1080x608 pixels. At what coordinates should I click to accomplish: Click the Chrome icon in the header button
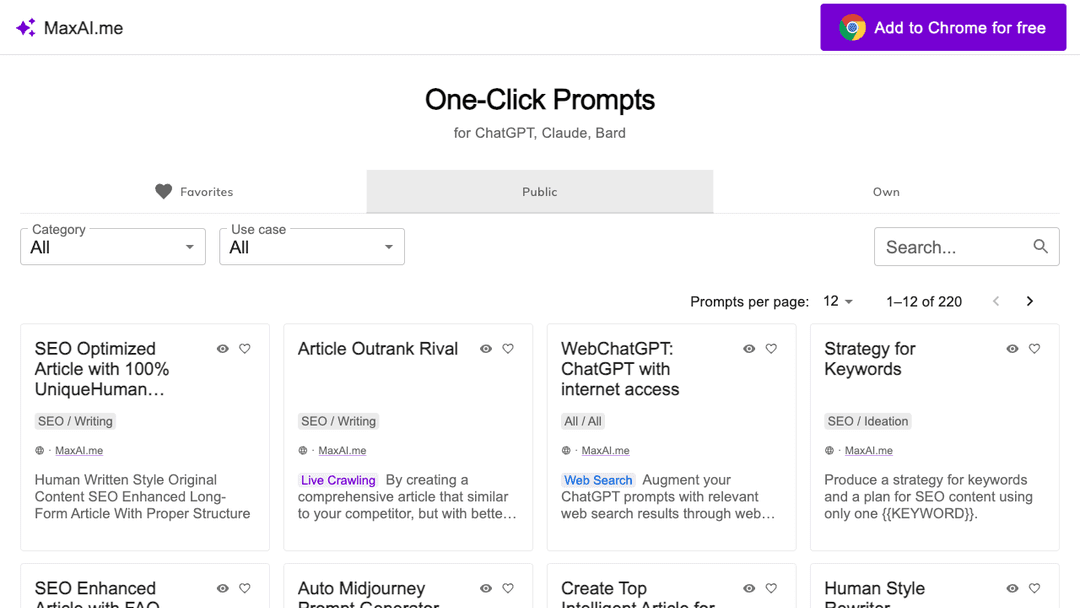point(852,27)
